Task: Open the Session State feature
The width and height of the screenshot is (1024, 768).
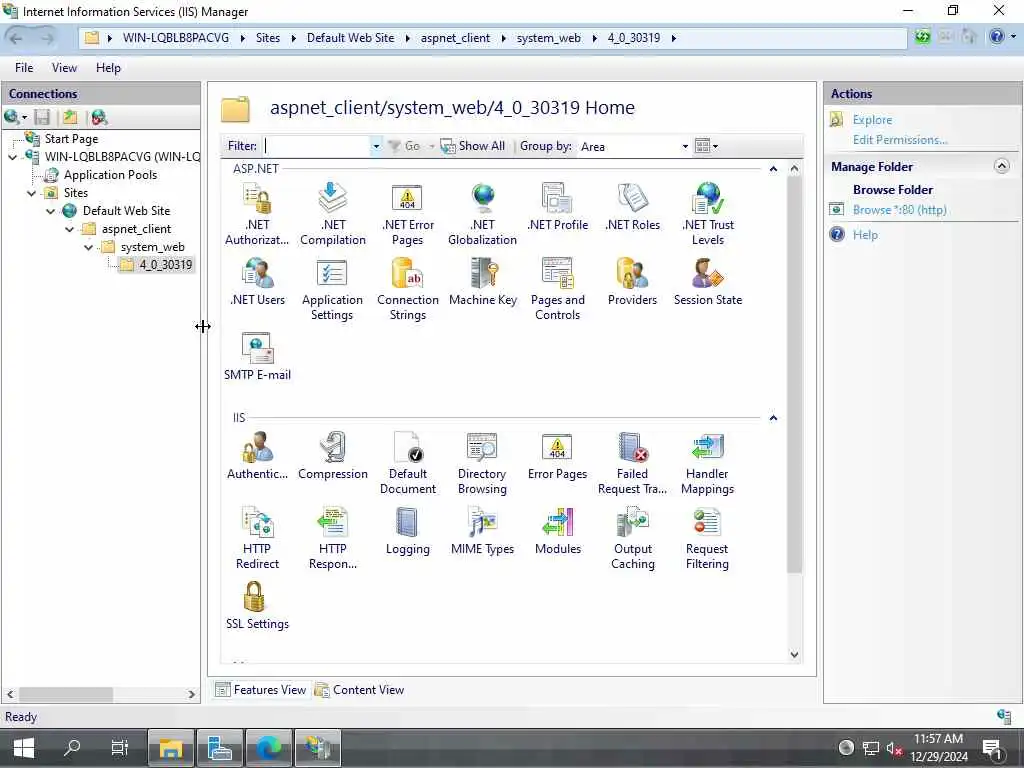Action: point(708,282)
